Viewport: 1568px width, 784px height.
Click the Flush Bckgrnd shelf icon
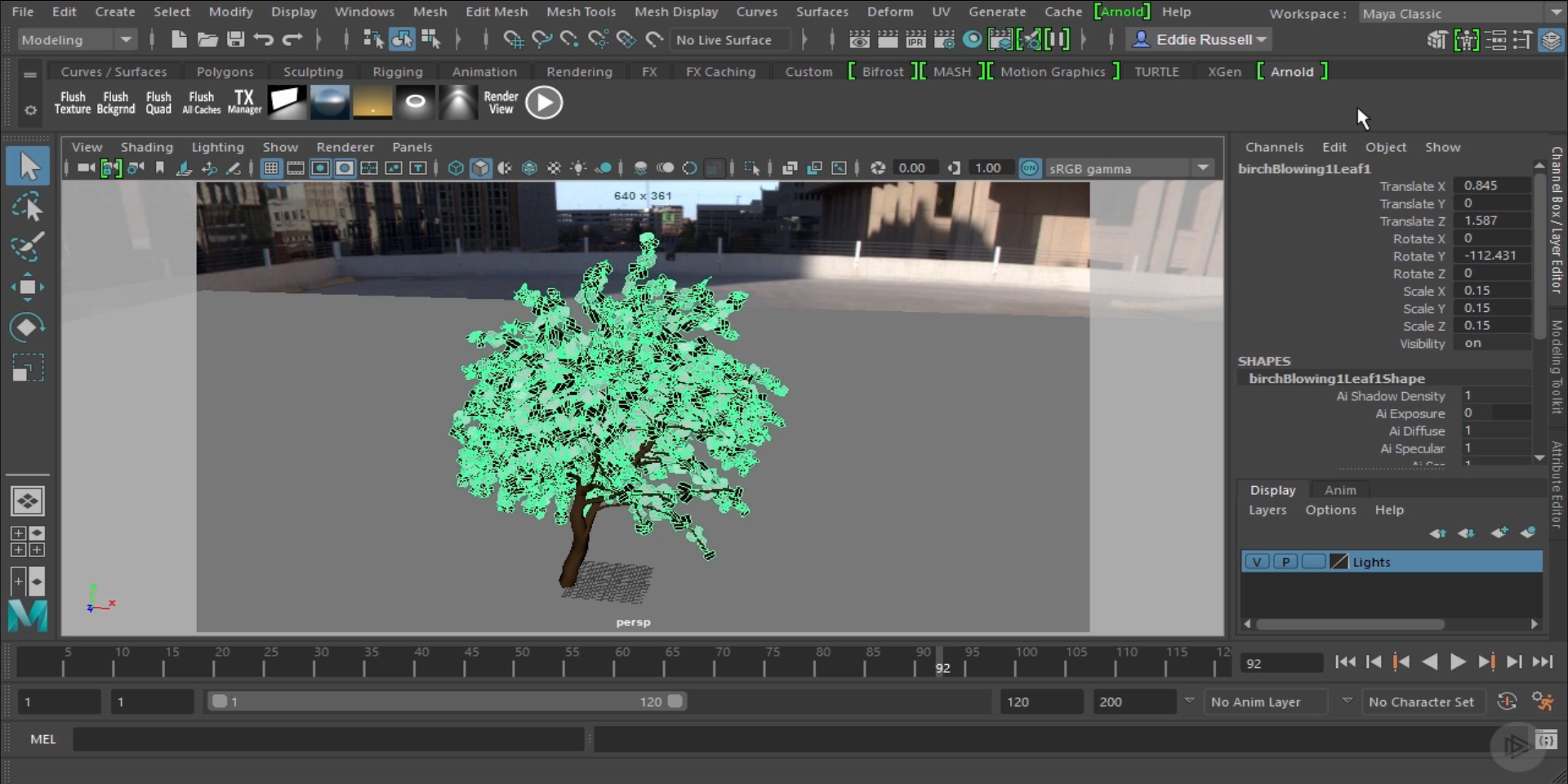coord(116,103)
